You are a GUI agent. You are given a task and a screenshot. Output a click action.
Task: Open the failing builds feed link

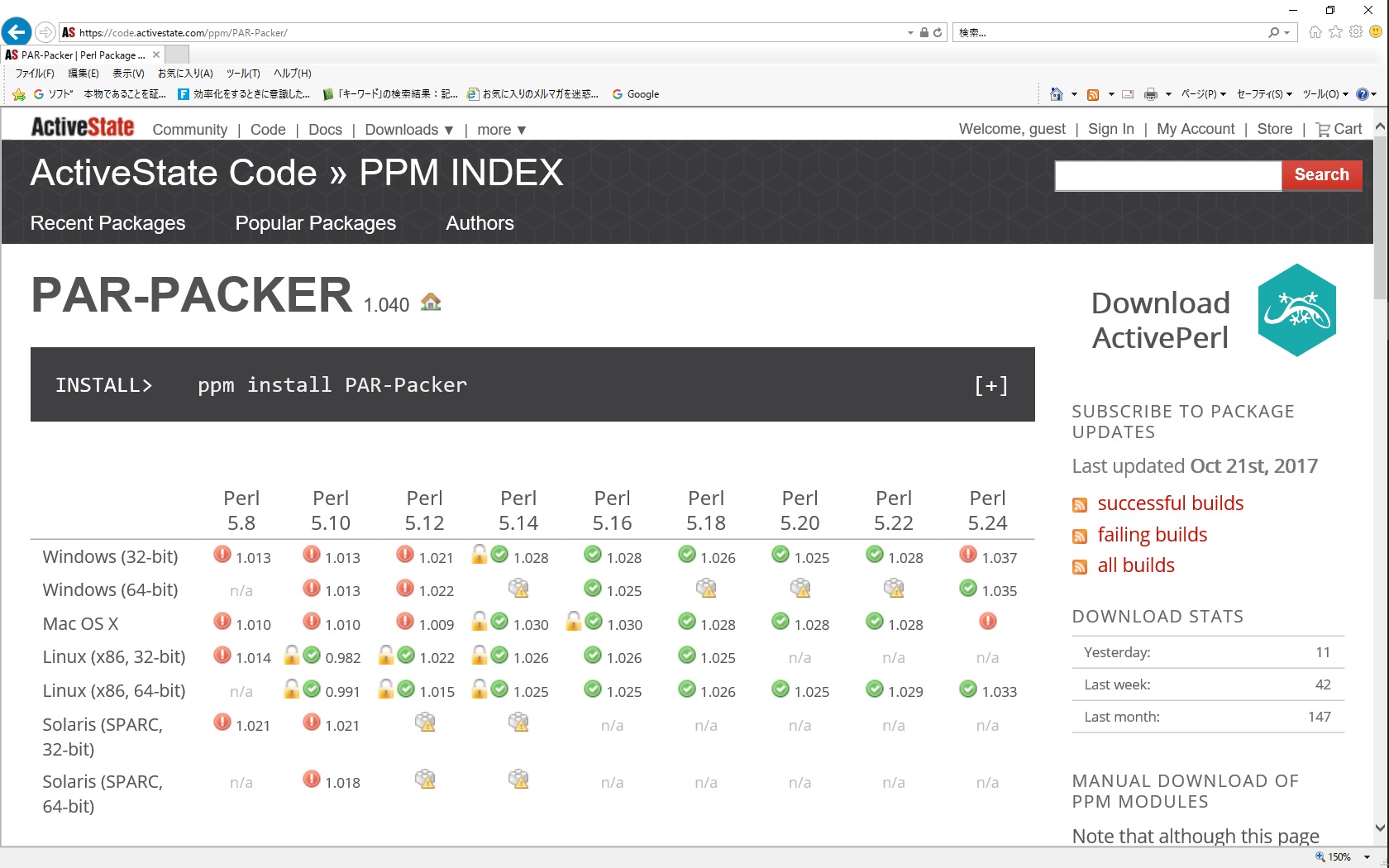(x=1152, y=535)
